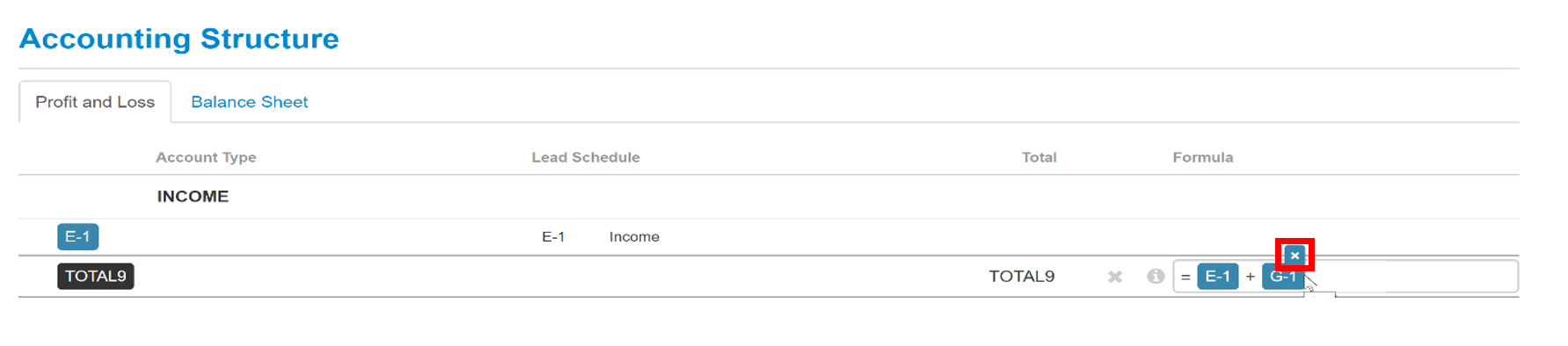Image resolution: width=1568 pixels, height=346 pixels.
Task: Click the plus operator between E-1 and G-1
Action: tap(1250, 277)
